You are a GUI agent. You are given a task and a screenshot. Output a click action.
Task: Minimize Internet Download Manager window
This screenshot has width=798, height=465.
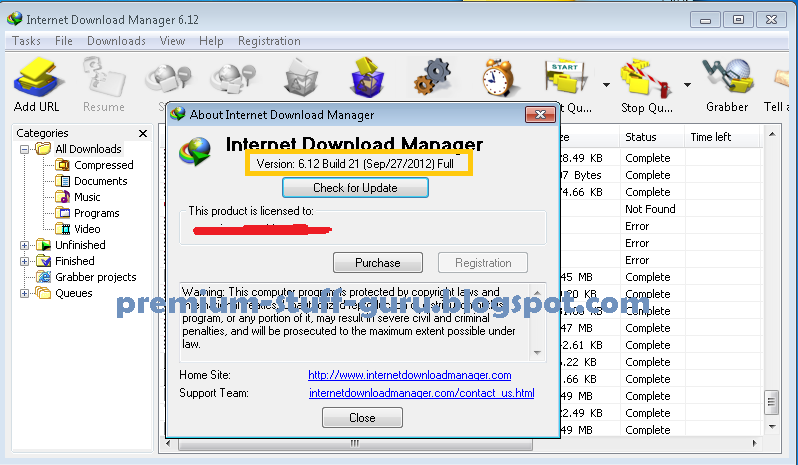click(x=705, y=20)
